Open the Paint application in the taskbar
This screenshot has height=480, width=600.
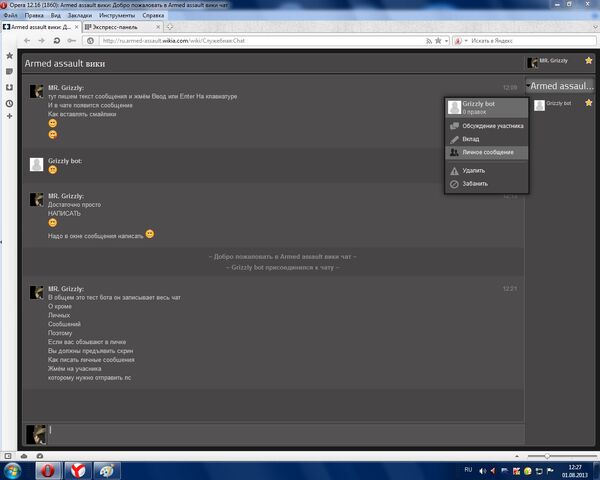107,470
